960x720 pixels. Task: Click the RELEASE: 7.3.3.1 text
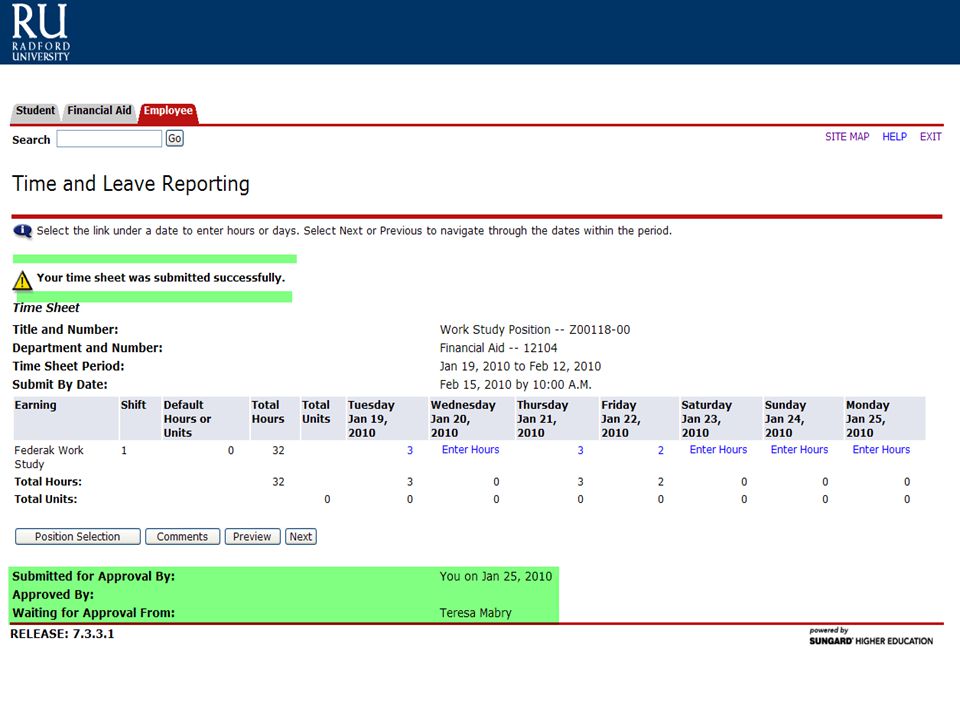[x=62, y=634]
